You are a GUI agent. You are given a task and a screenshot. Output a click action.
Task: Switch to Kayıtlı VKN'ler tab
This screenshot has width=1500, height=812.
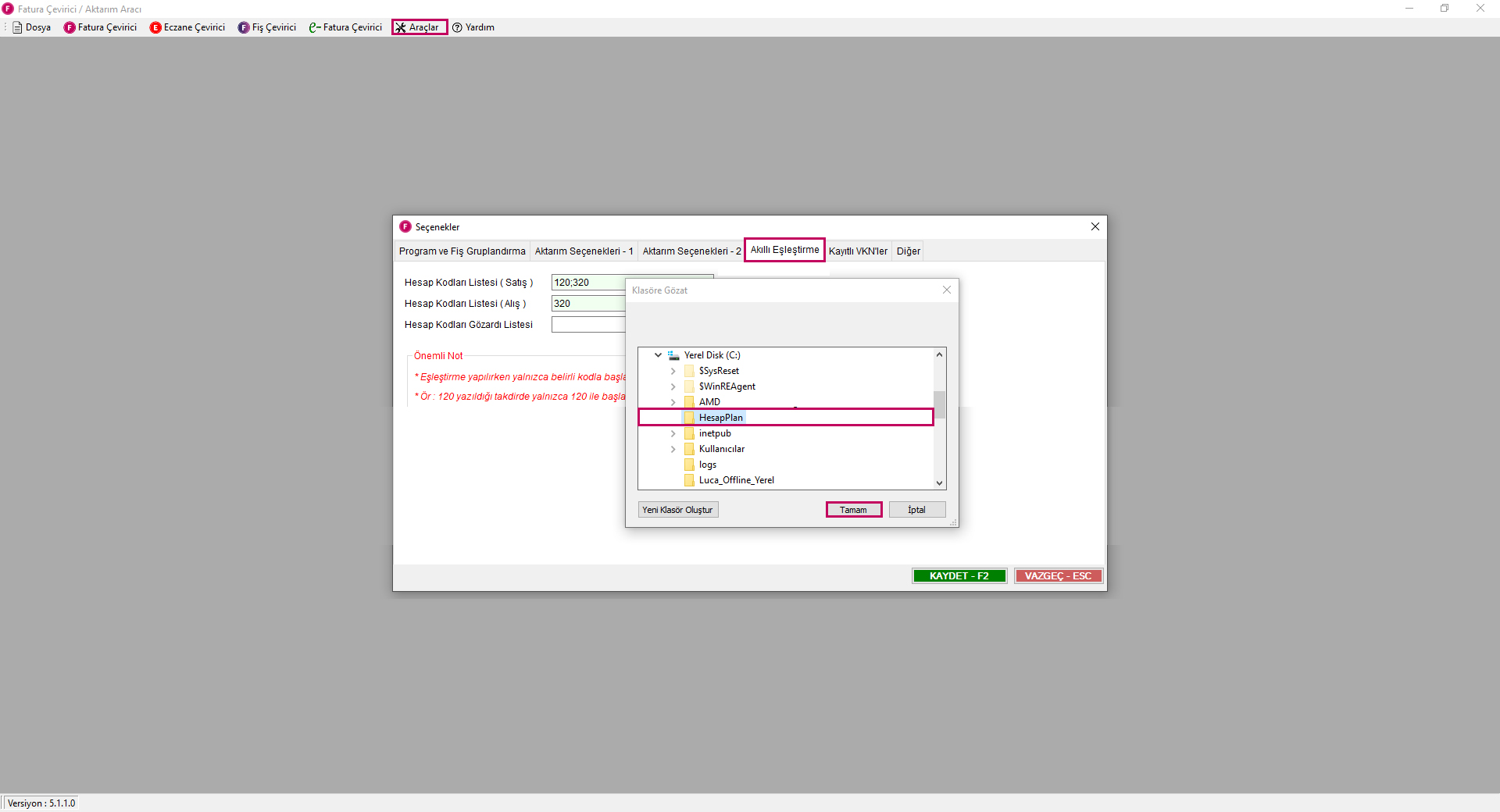click(858, 251)
